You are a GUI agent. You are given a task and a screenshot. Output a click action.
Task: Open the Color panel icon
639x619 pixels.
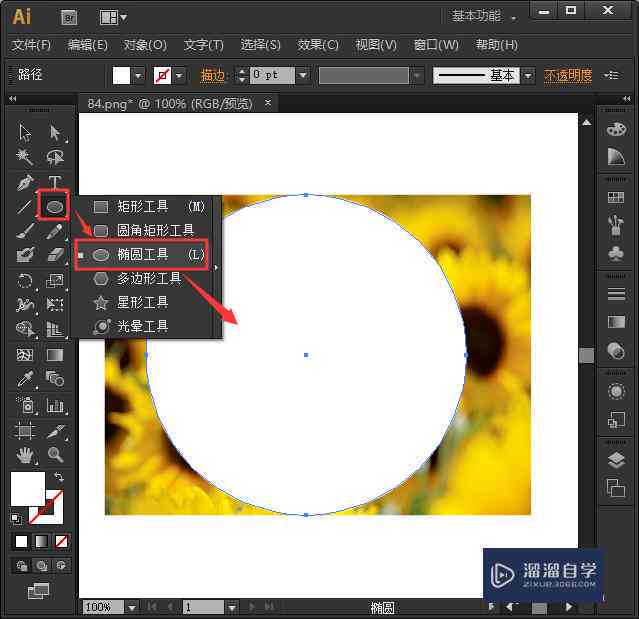pos(616,130)
